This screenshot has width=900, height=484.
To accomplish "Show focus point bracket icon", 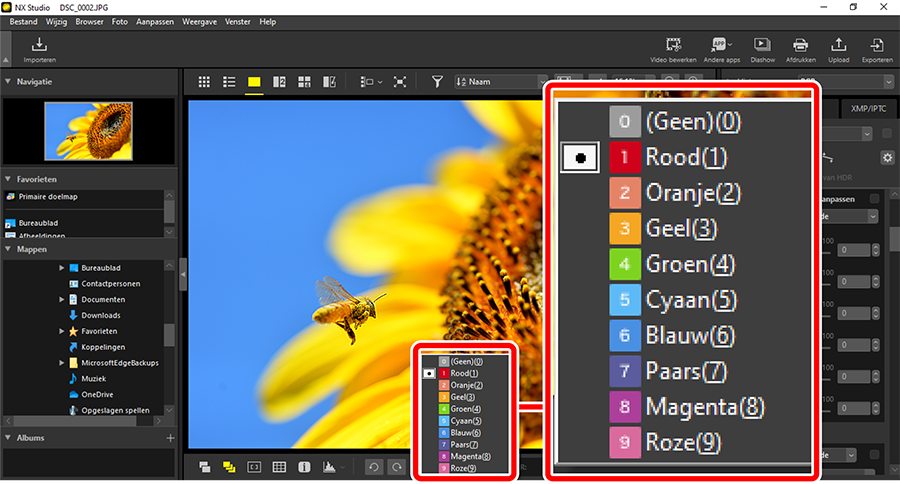I will click(x=254, y=467).
